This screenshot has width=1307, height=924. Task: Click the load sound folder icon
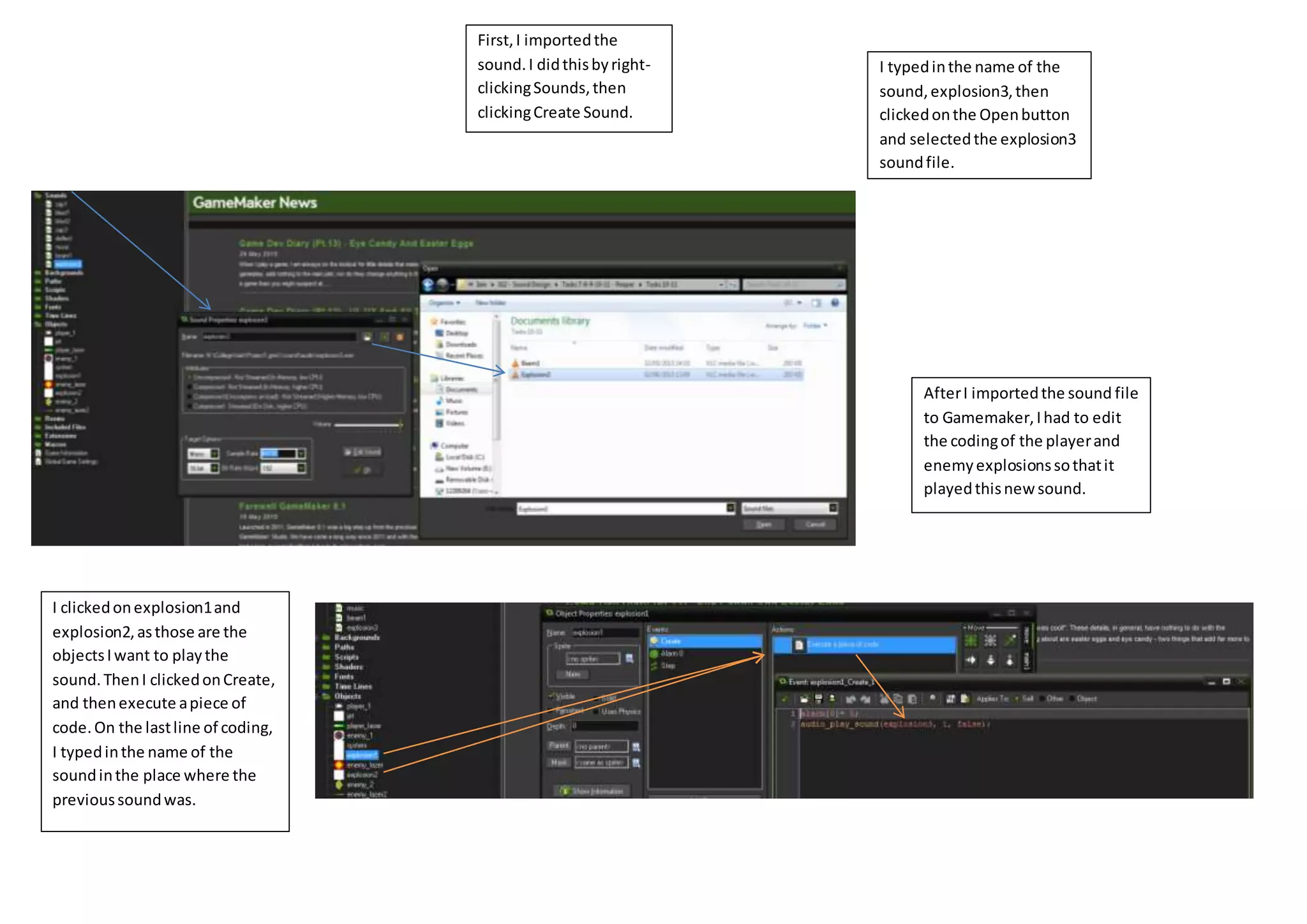click(x=367, y=336)
